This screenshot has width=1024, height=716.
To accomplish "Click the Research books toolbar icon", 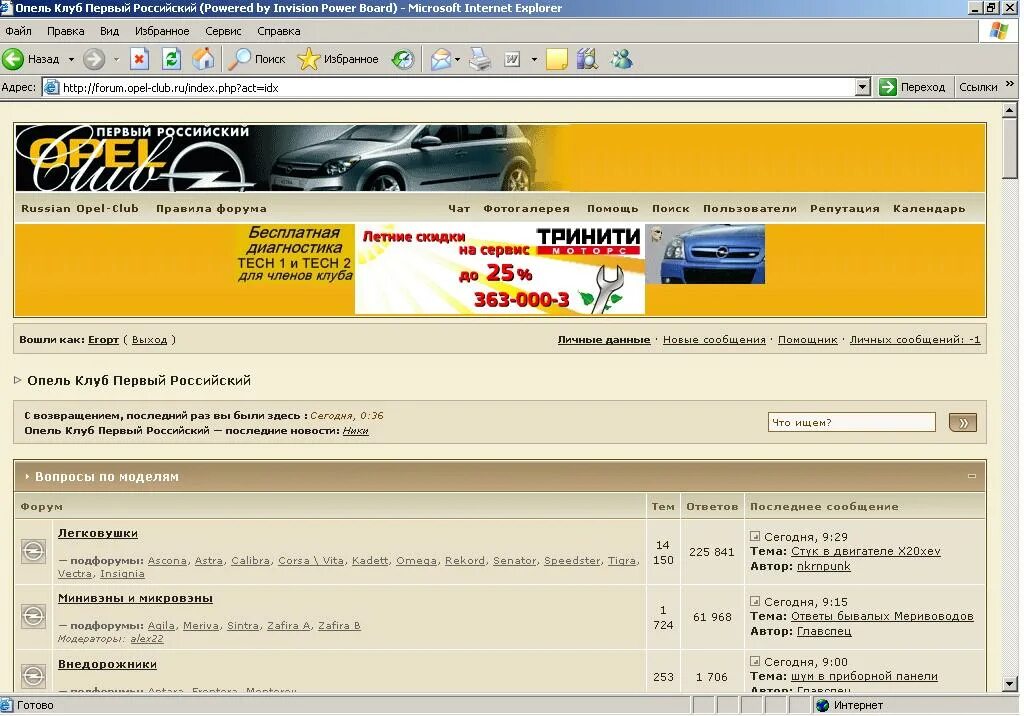I will [x=587, y=59].
